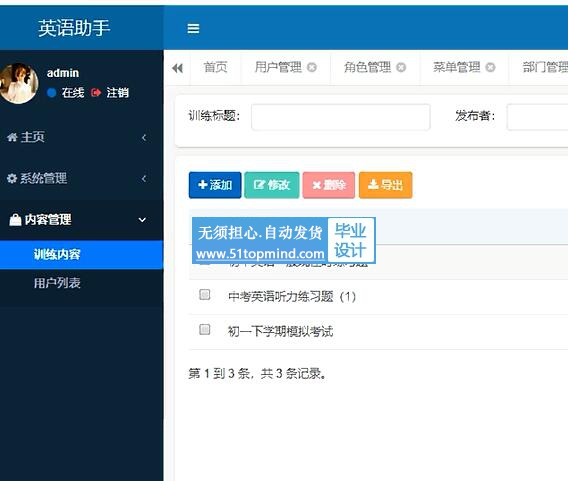
Task: Click the gear icon beside 系统管理
Action: click(x=12, y=178)
